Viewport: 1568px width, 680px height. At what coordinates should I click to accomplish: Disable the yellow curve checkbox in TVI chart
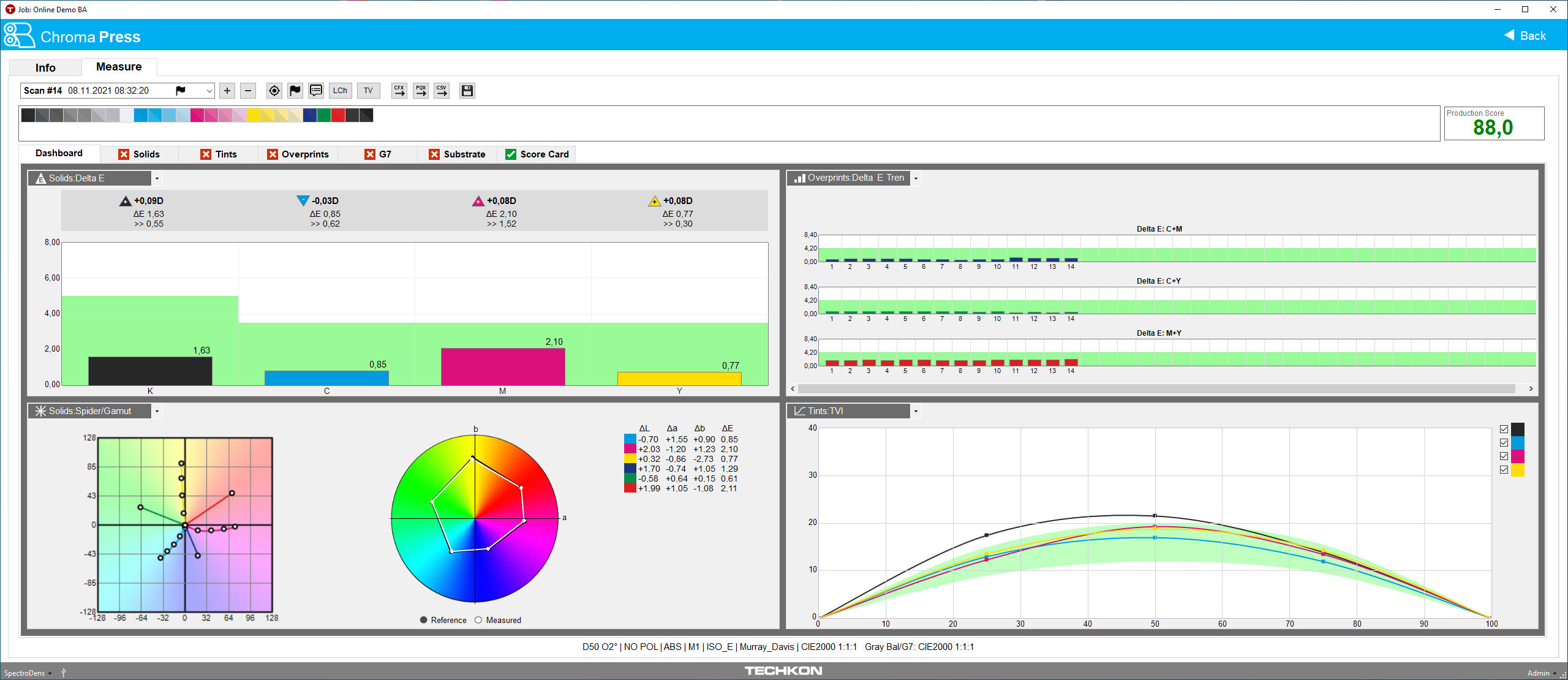(1504, 469)
